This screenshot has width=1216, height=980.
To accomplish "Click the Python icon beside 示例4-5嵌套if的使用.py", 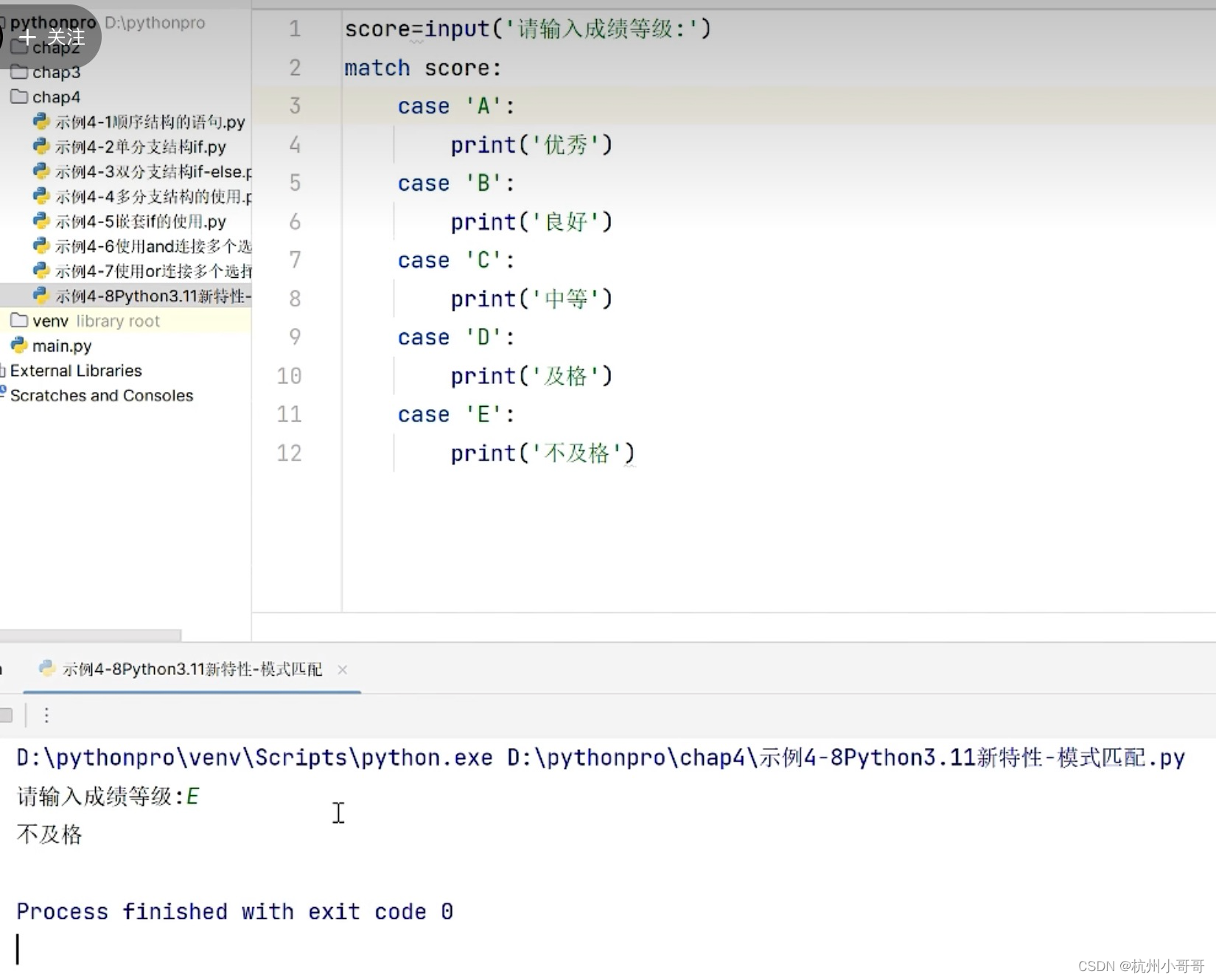I will coord(41,221).
